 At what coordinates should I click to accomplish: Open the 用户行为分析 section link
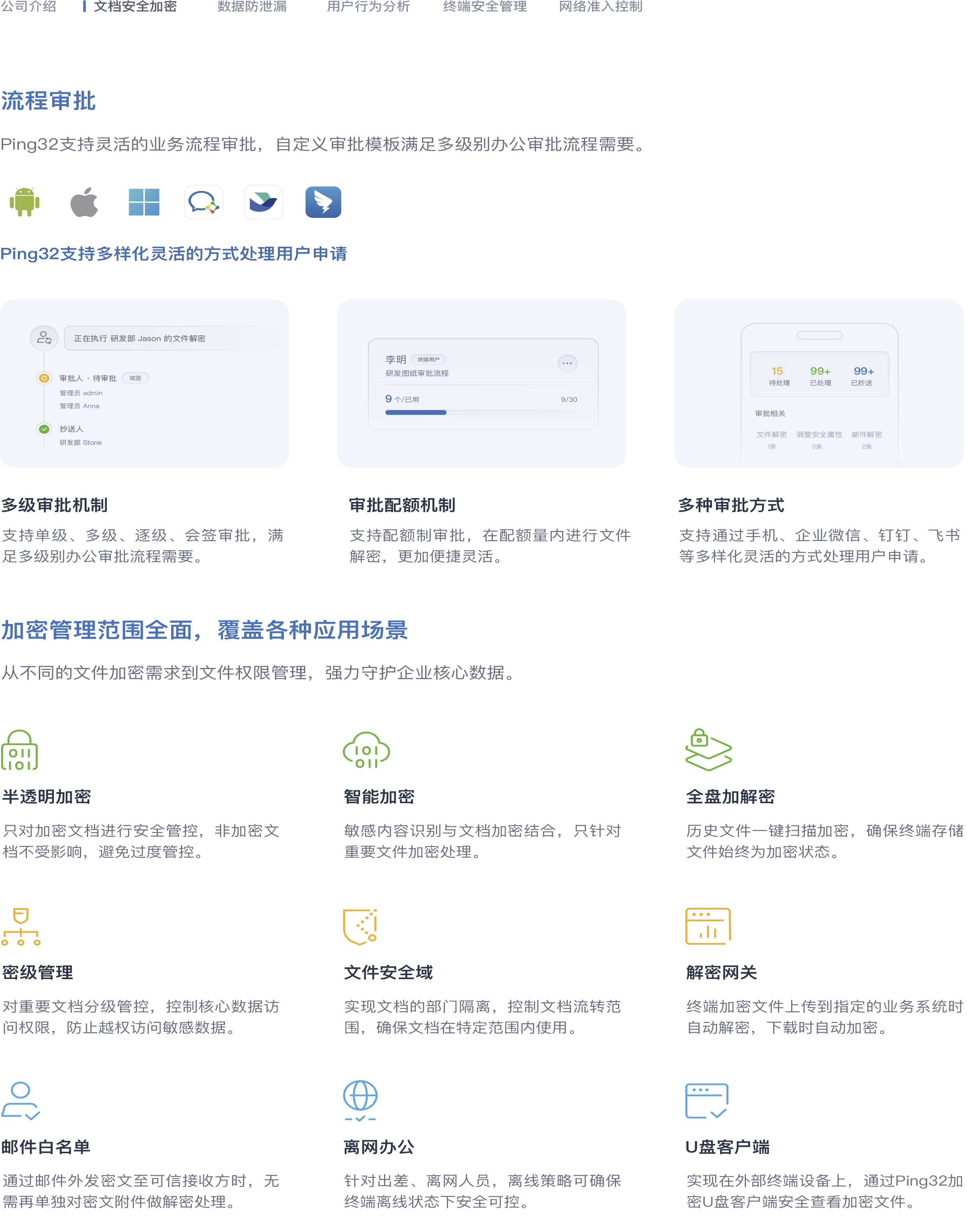tap(368, 7)
